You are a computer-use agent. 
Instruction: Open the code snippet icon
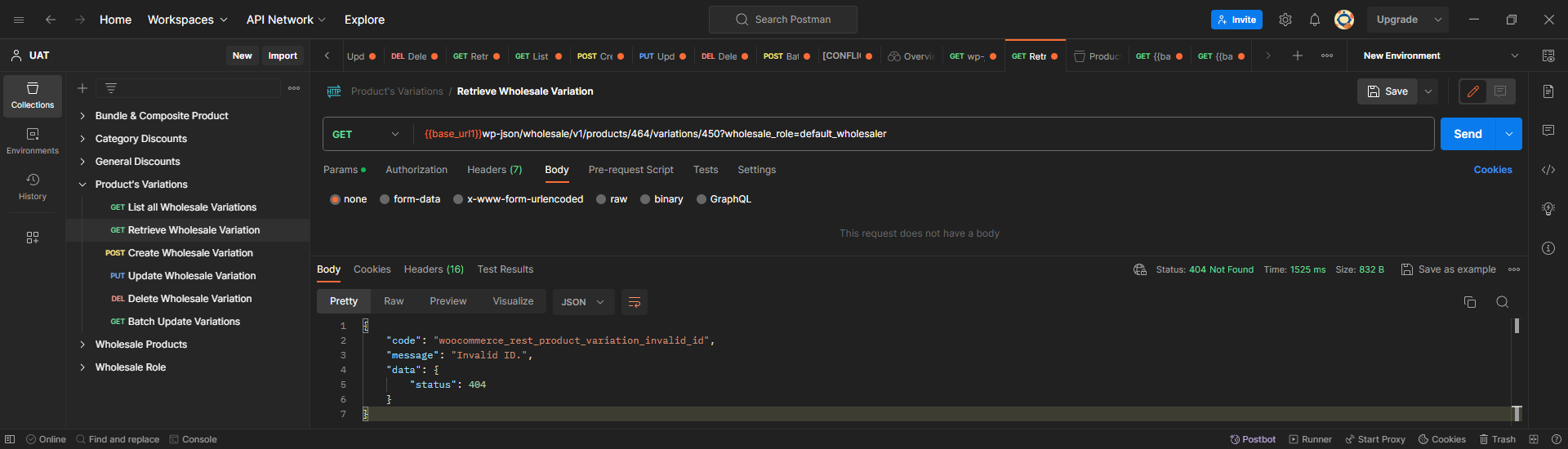coord(1548,170)
